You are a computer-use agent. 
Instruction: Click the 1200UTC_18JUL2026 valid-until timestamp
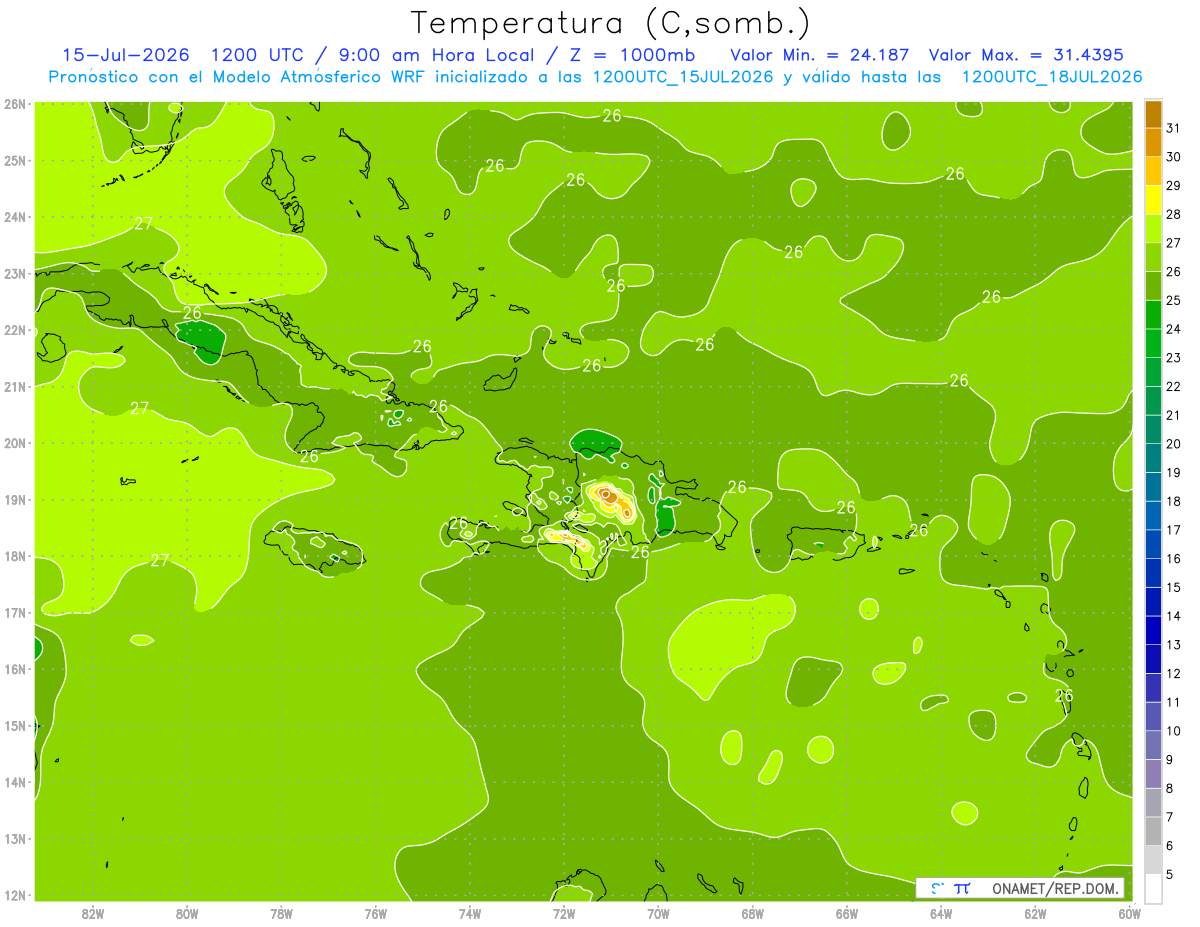pos(1051,77)
